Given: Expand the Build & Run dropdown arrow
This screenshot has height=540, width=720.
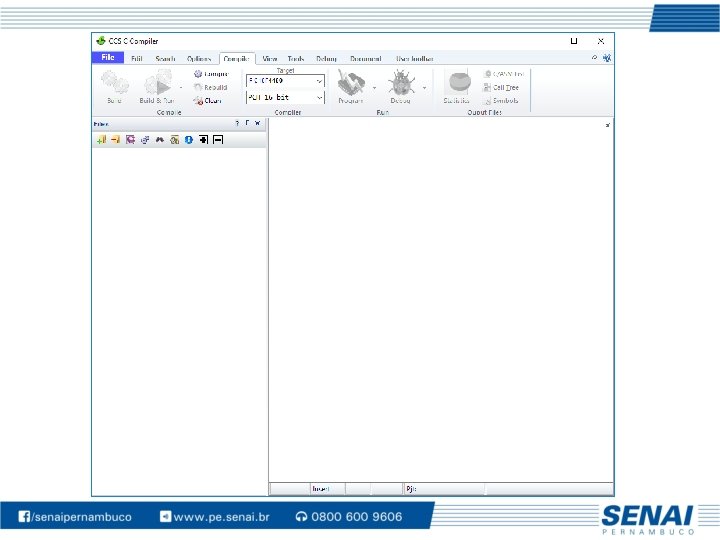Looking at the screenshot, I should click(x=181, y=87).
